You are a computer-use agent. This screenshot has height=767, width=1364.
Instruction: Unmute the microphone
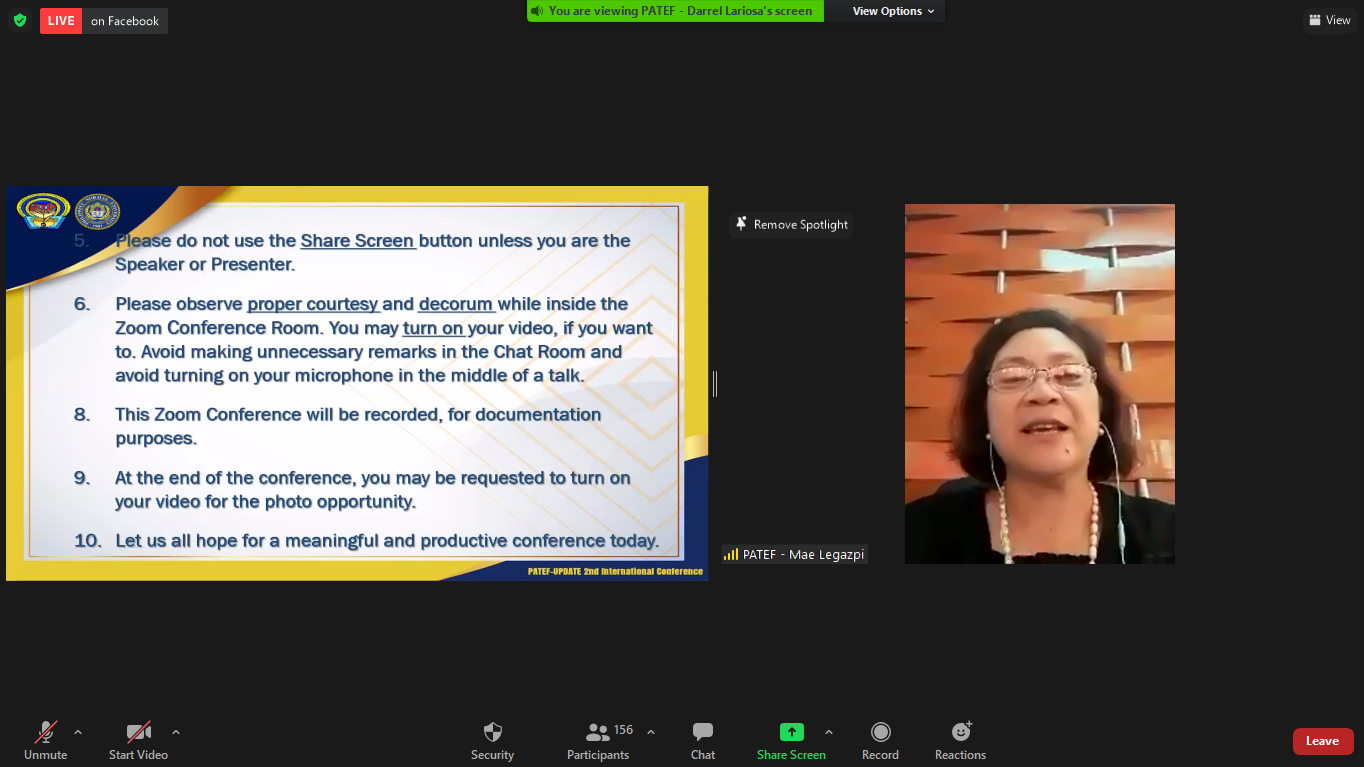(x=46, y=732)
